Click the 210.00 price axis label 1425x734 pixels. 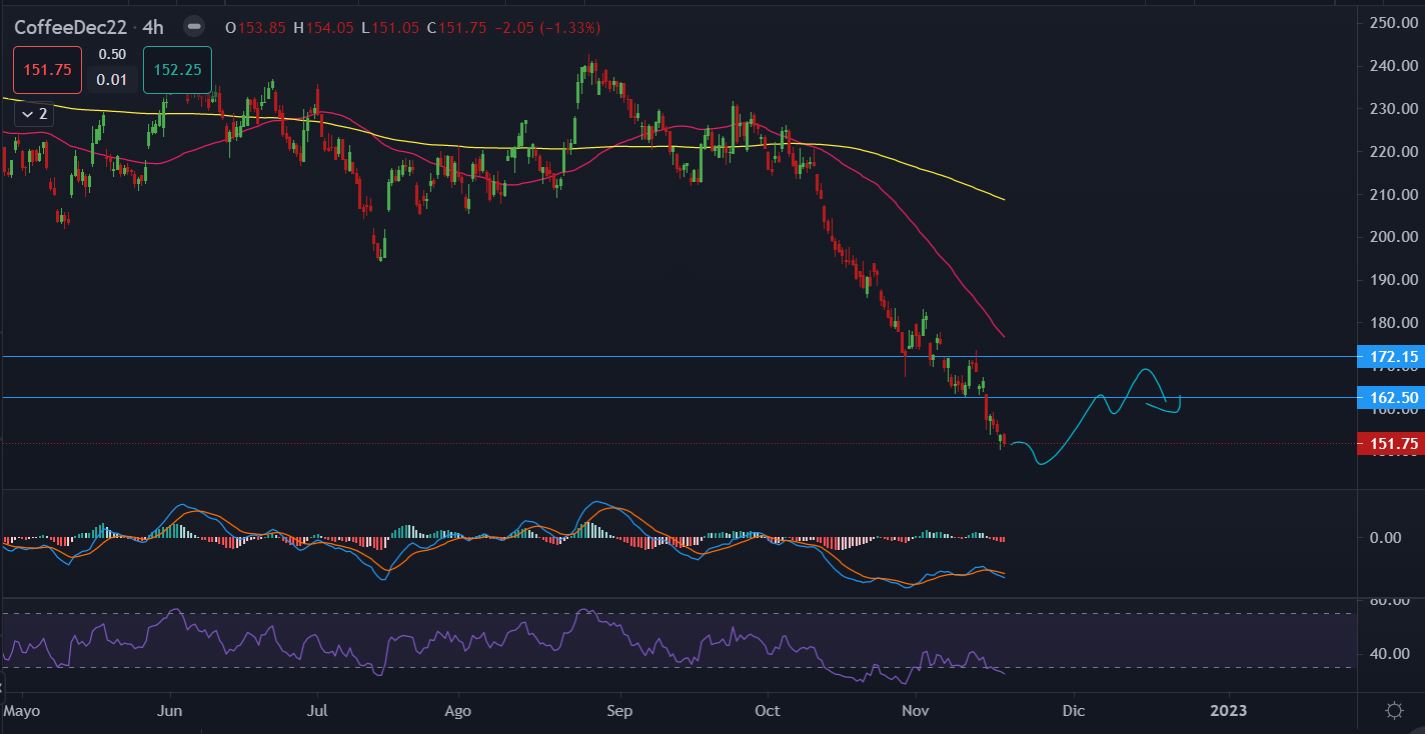click(x=1395, y=194)
